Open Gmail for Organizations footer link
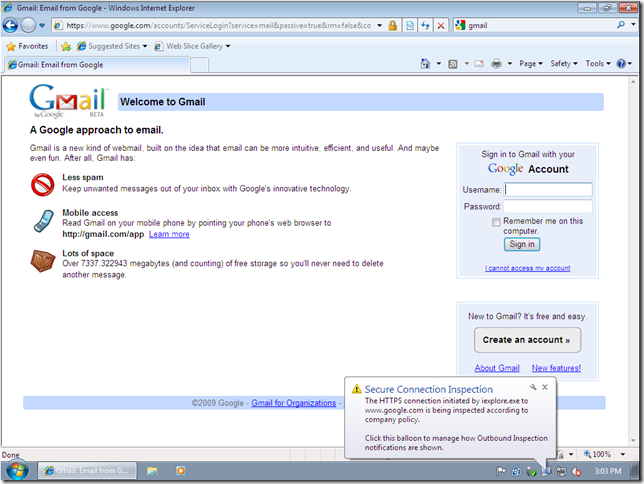 (294, 403)
